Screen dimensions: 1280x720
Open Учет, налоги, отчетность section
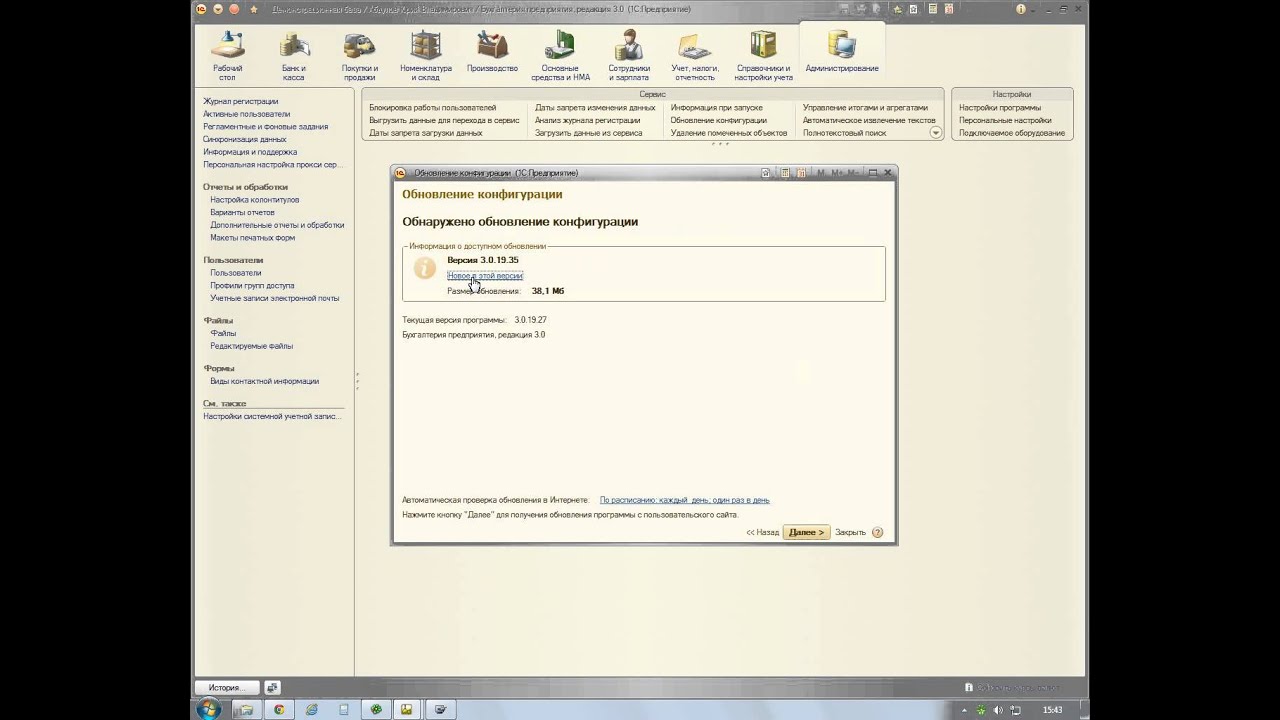[x=694, y=56]
